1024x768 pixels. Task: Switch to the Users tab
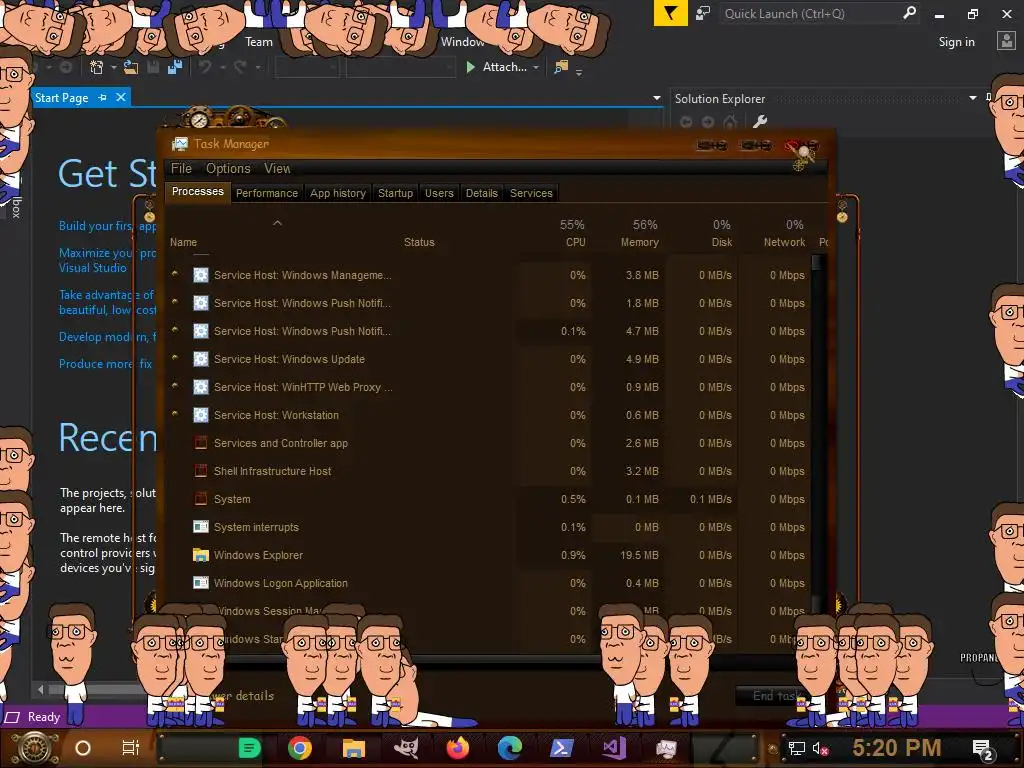[x=439, y=193]
